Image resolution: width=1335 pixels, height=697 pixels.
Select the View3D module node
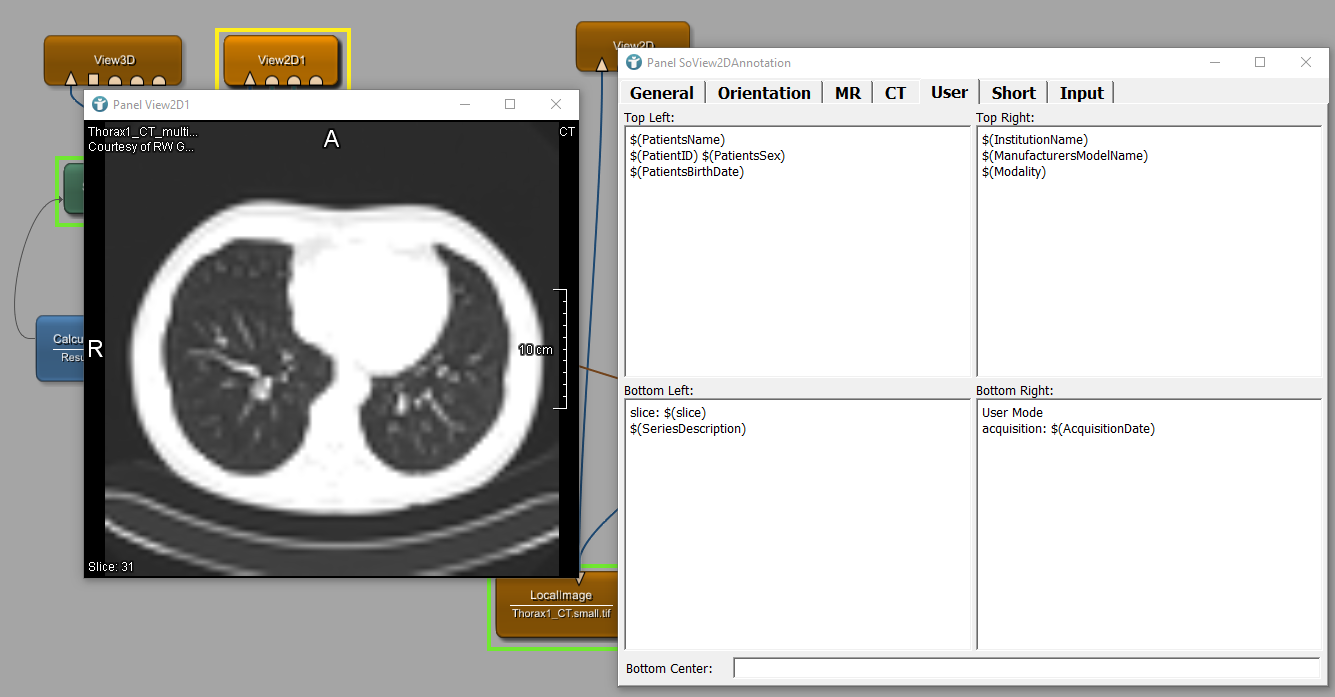point(112,58)
